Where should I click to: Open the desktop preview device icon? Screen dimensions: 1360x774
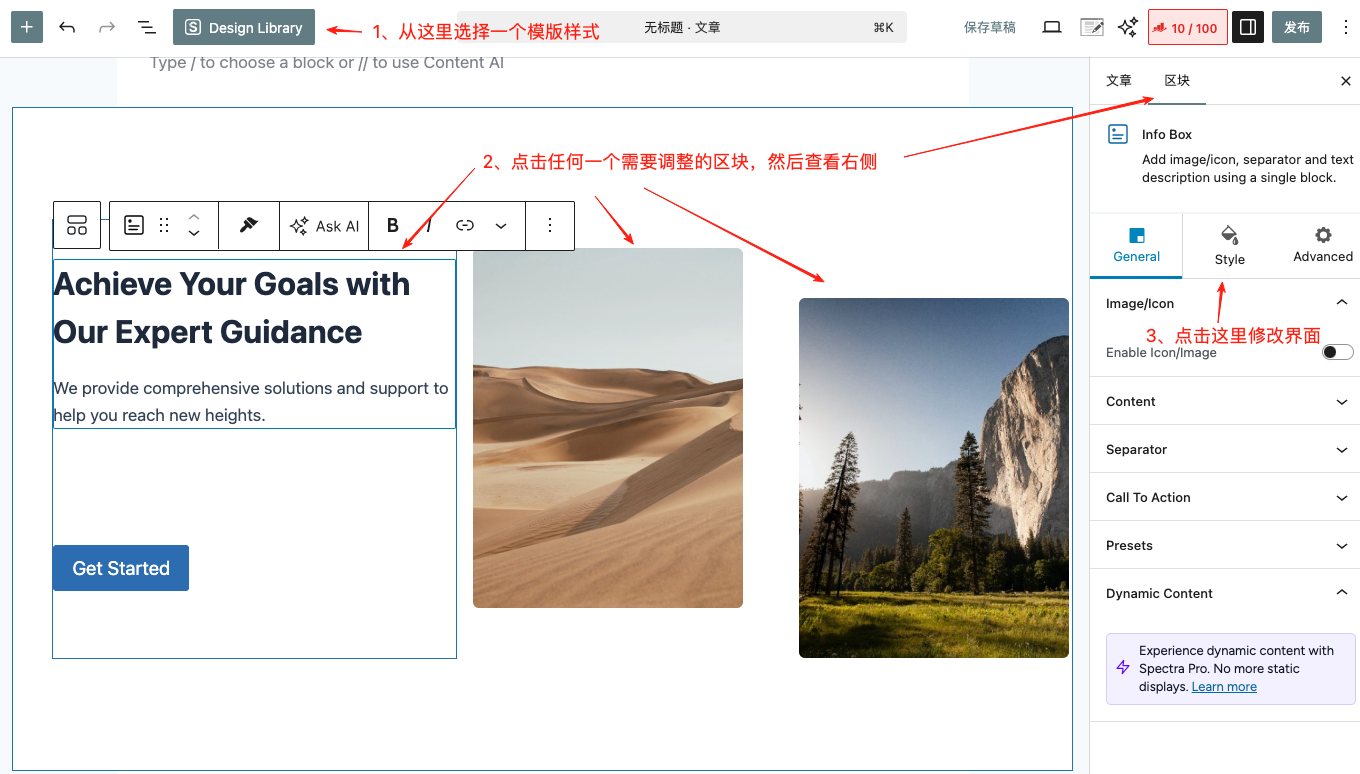pyautogui.click(x=1051, y=27)
